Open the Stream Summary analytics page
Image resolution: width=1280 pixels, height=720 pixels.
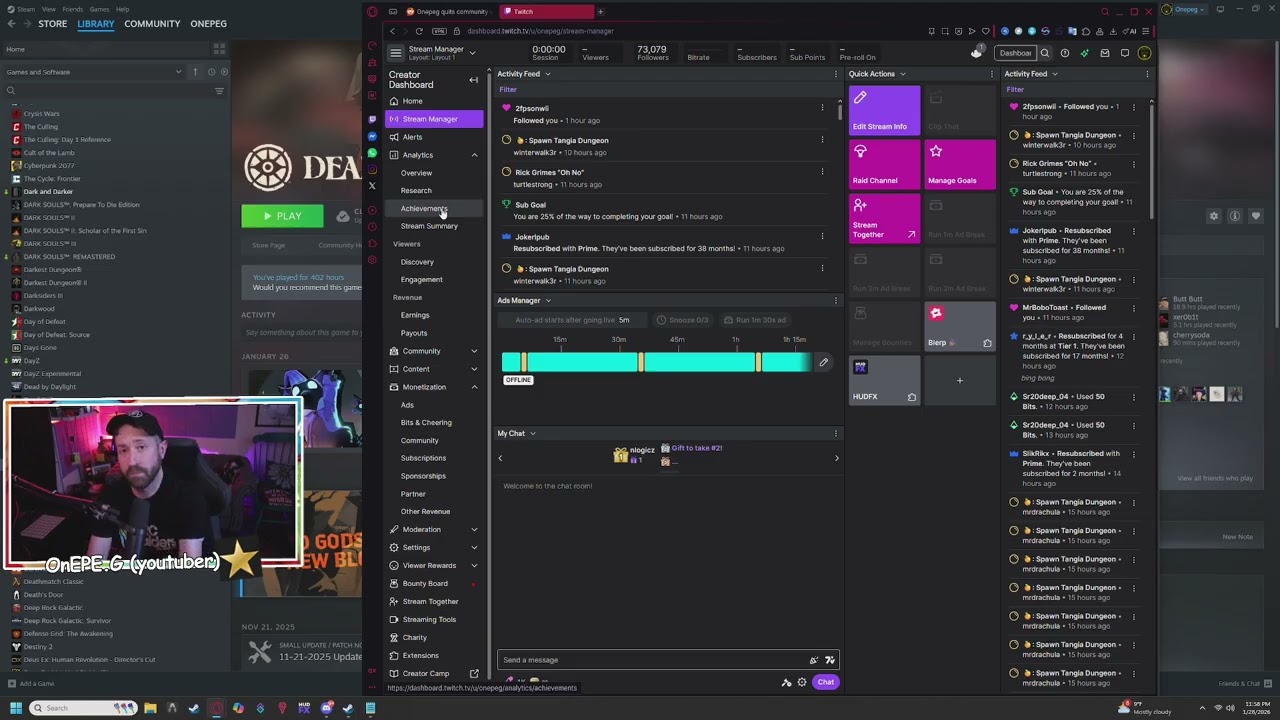click(429, 226)
